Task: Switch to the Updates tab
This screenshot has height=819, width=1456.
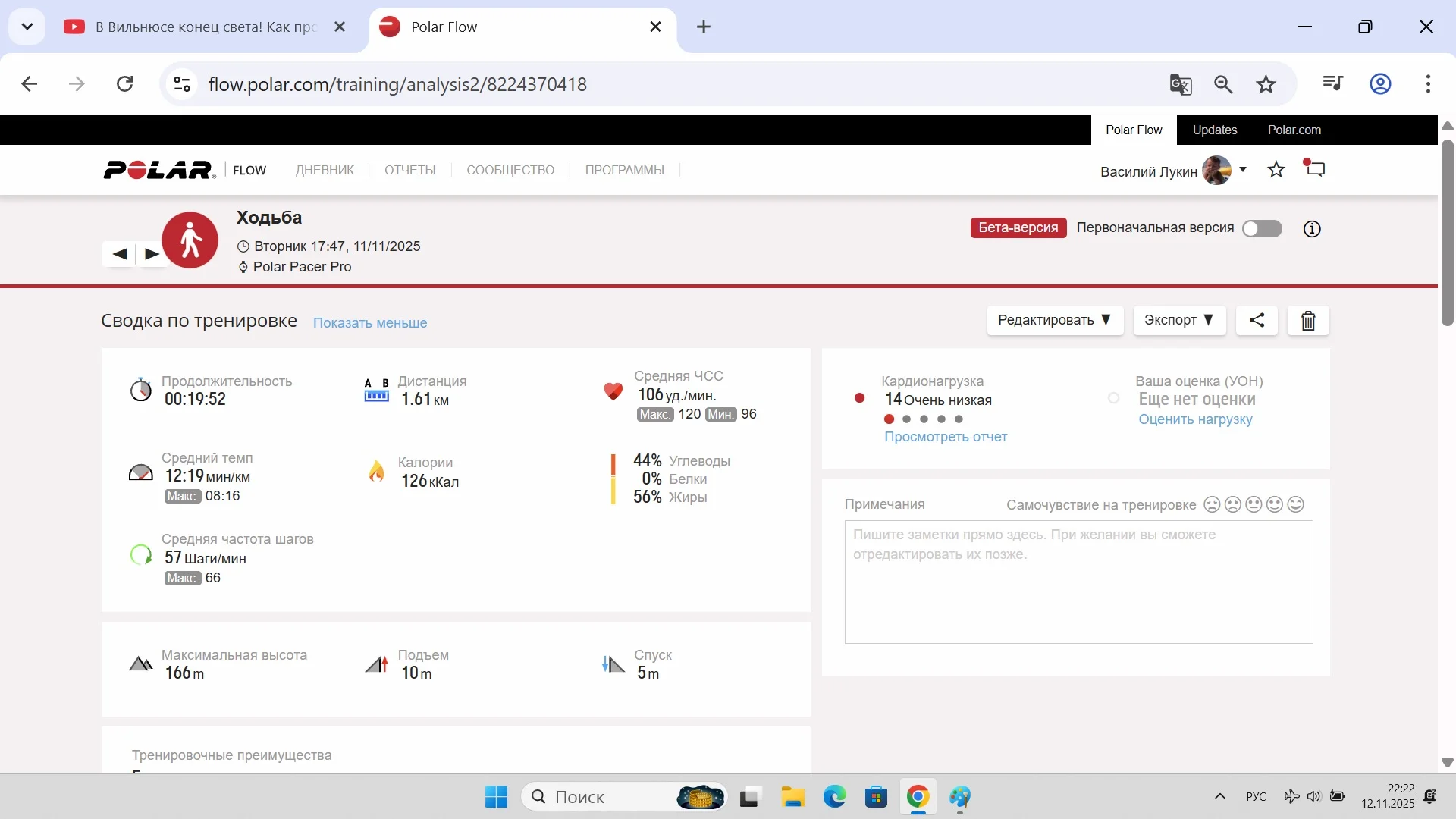Action: pos(1214,130)
